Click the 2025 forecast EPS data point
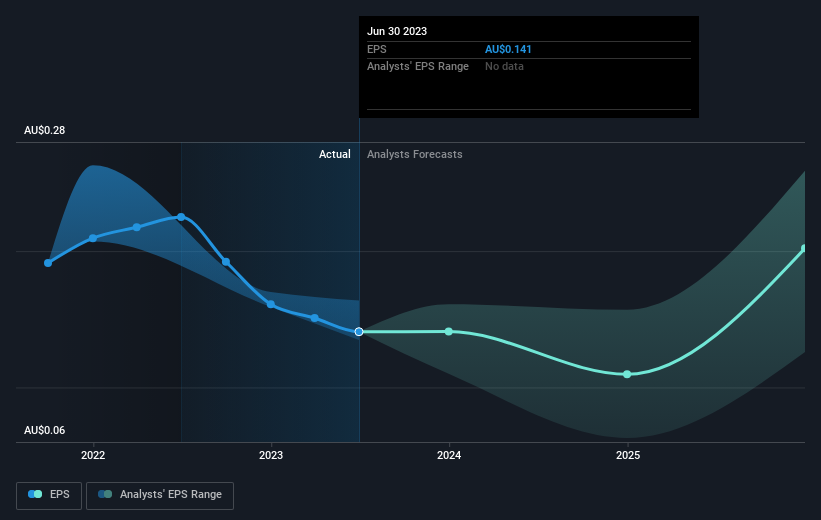 [x=627, y=374]
